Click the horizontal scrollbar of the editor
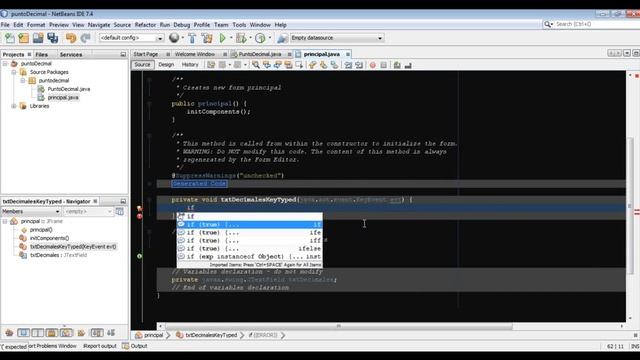640x360 pixels. tap(338, 326)
